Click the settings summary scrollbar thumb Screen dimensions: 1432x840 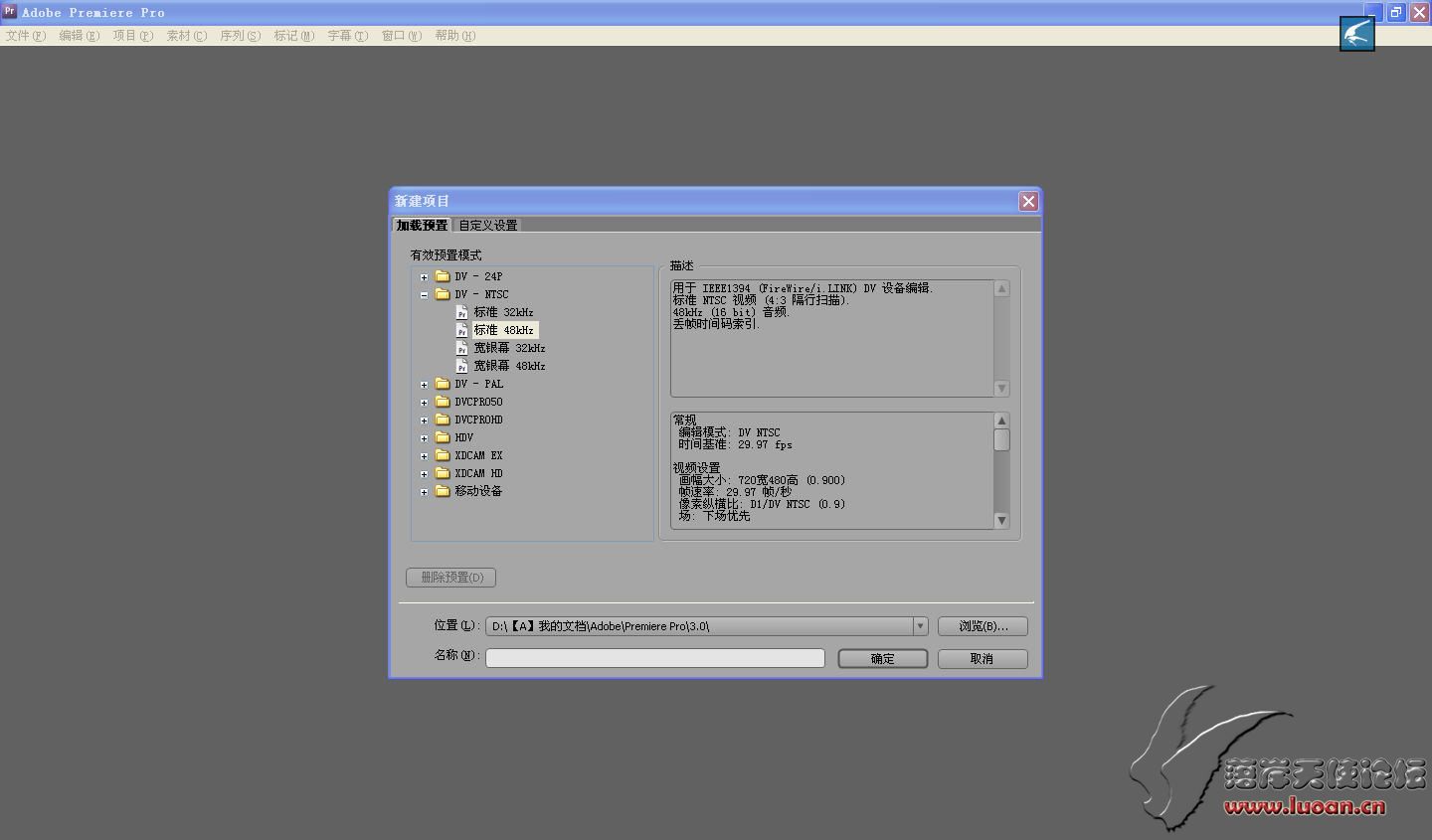coord(1001,439)
